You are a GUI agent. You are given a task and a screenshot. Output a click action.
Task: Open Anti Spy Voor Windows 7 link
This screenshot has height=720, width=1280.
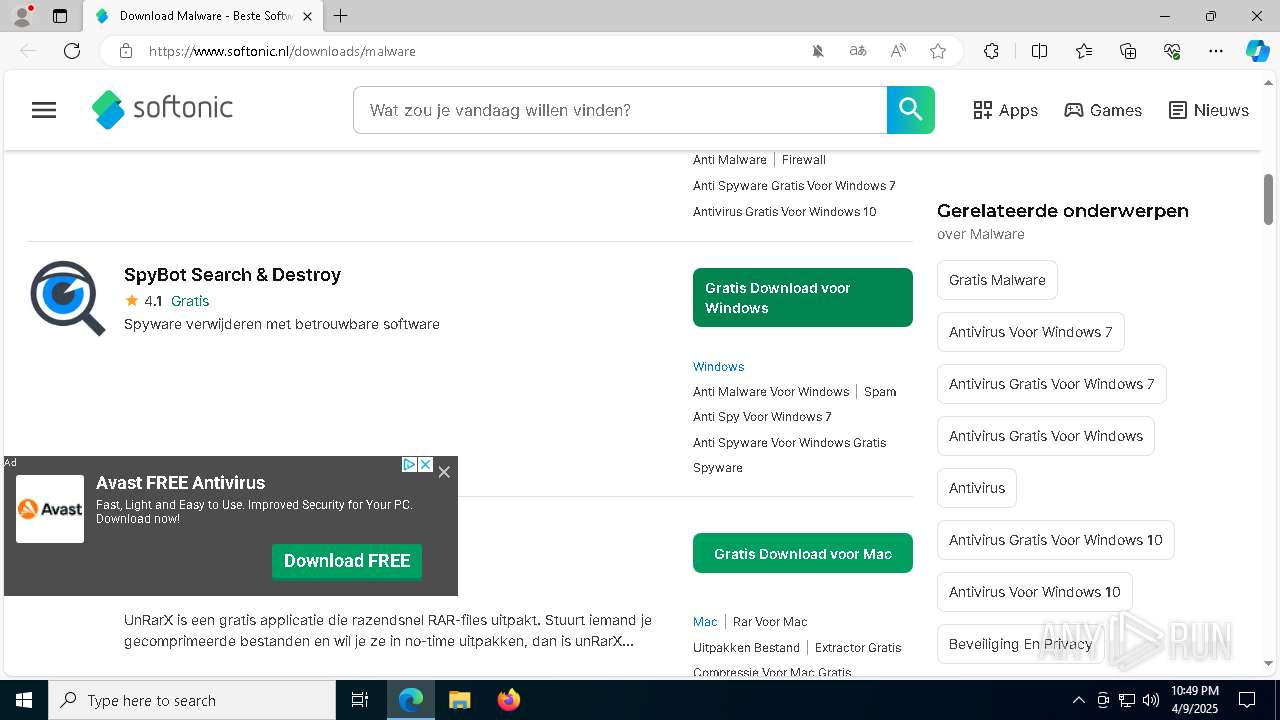[762, 417]
